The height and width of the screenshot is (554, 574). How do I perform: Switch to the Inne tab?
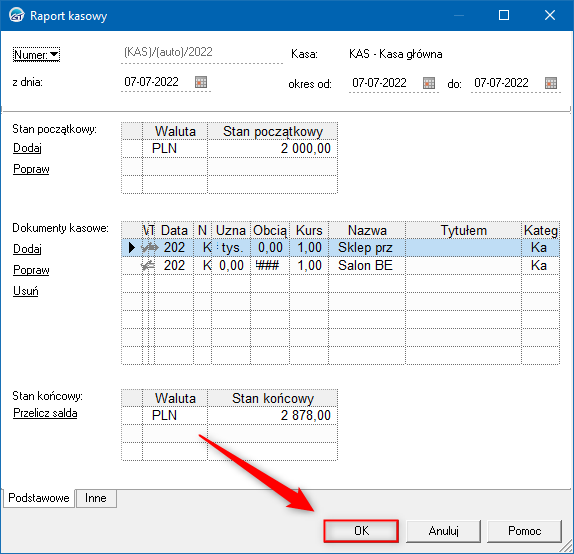pos(96,498)
